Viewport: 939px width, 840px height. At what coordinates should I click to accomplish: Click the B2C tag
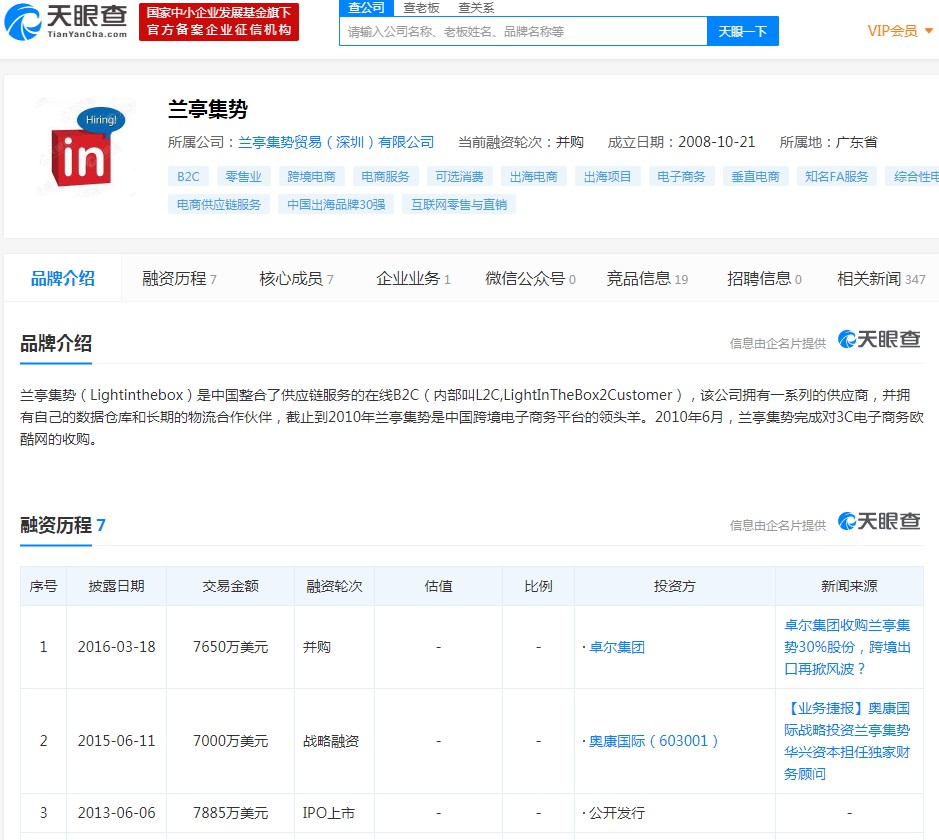188,177
